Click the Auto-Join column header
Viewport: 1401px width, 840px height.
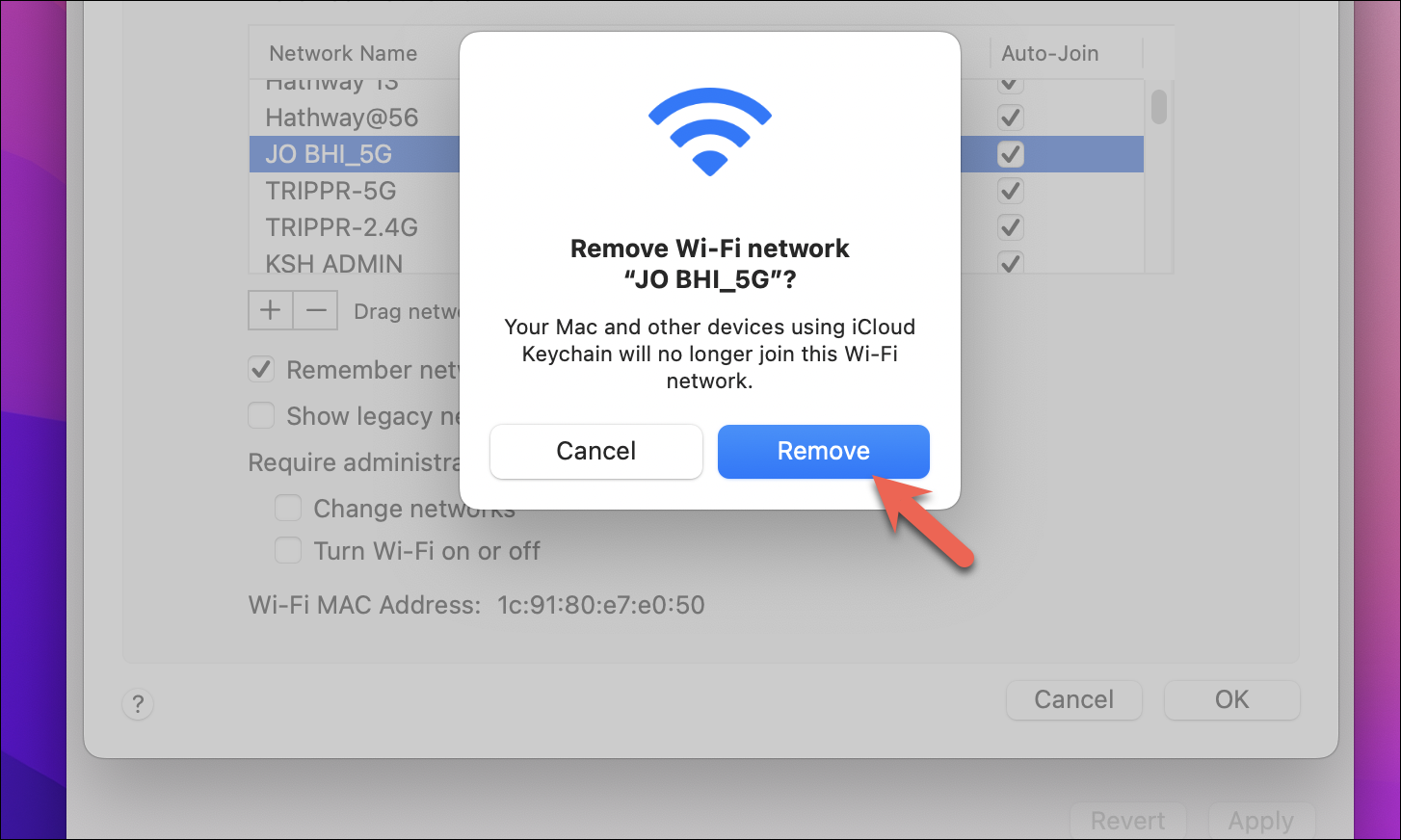tap(1049, 53)
